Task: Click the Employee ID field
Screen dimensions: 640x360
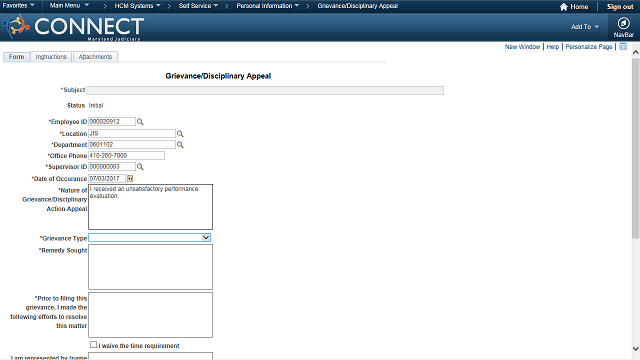Action: [112, 122]
